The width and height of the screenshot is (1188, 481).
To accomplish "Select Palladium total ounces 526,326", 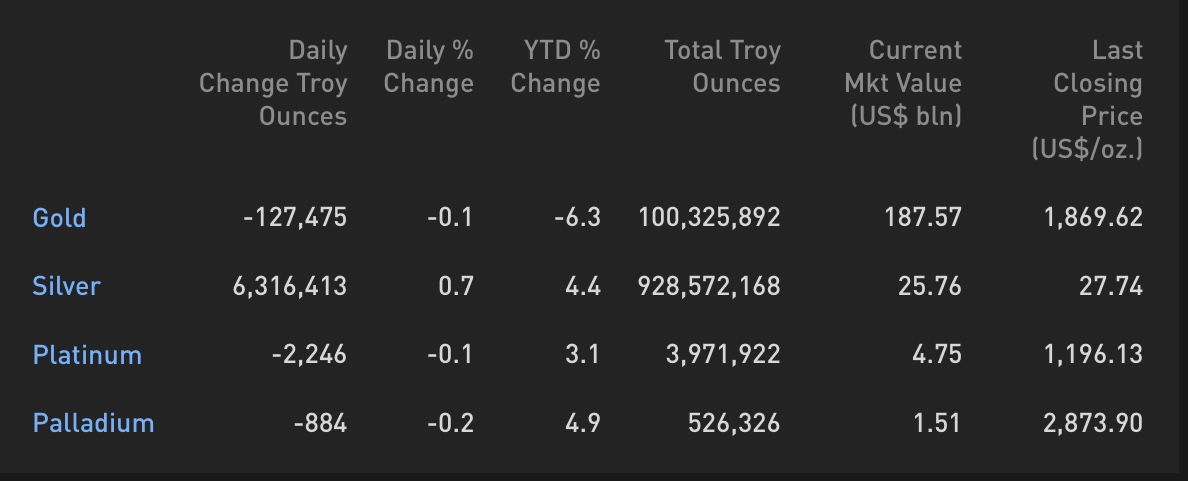I will click(734, 423).
